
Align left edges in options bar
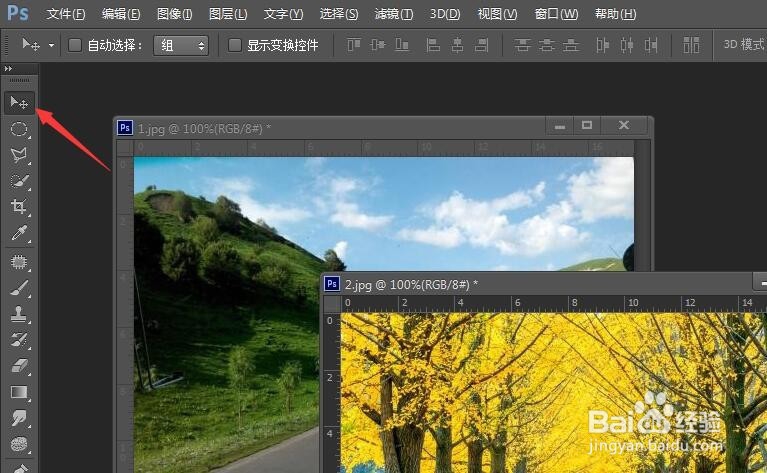click(x=432, y=45)
